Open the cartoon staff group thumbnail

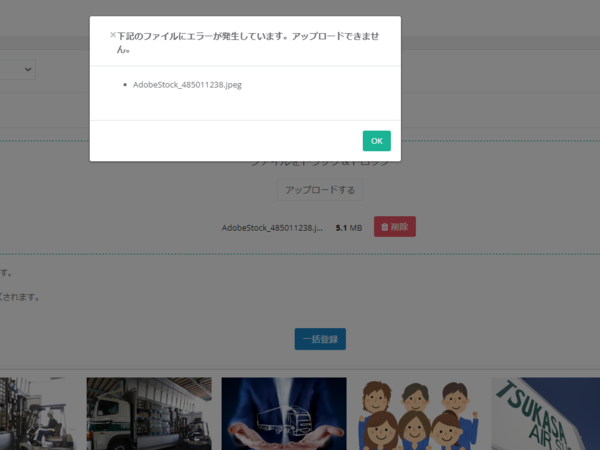[419, 413]
